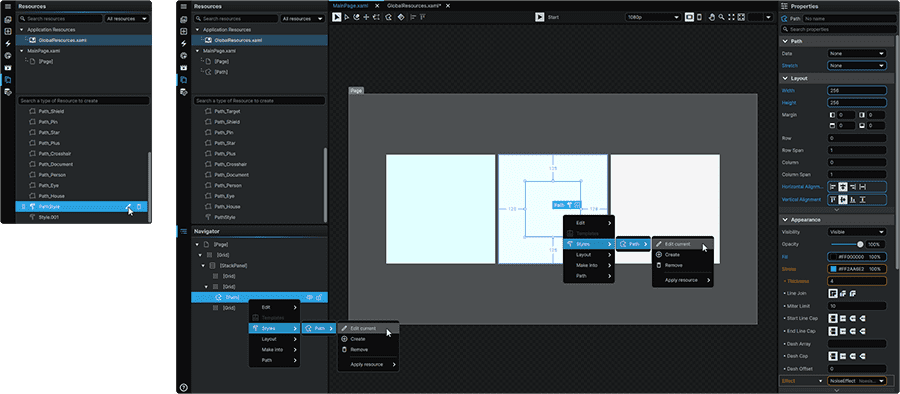Open the Data dropdown set to None
The width and height of the screenshot is (900, 394).
click(857, 53)
